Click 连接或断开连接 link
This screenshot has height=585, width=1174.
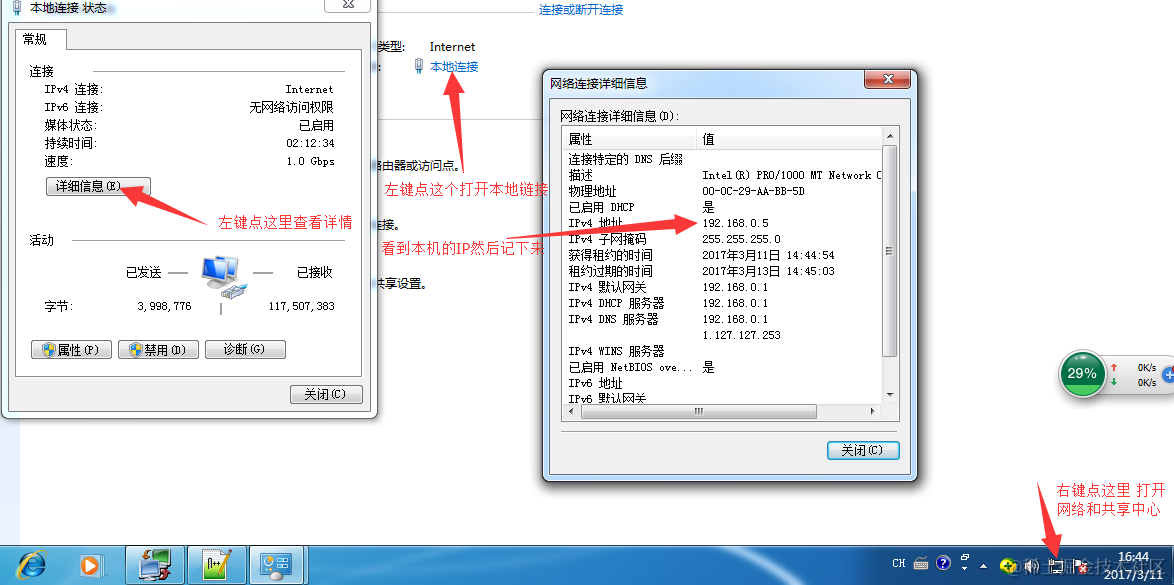[x=581, y=10]
